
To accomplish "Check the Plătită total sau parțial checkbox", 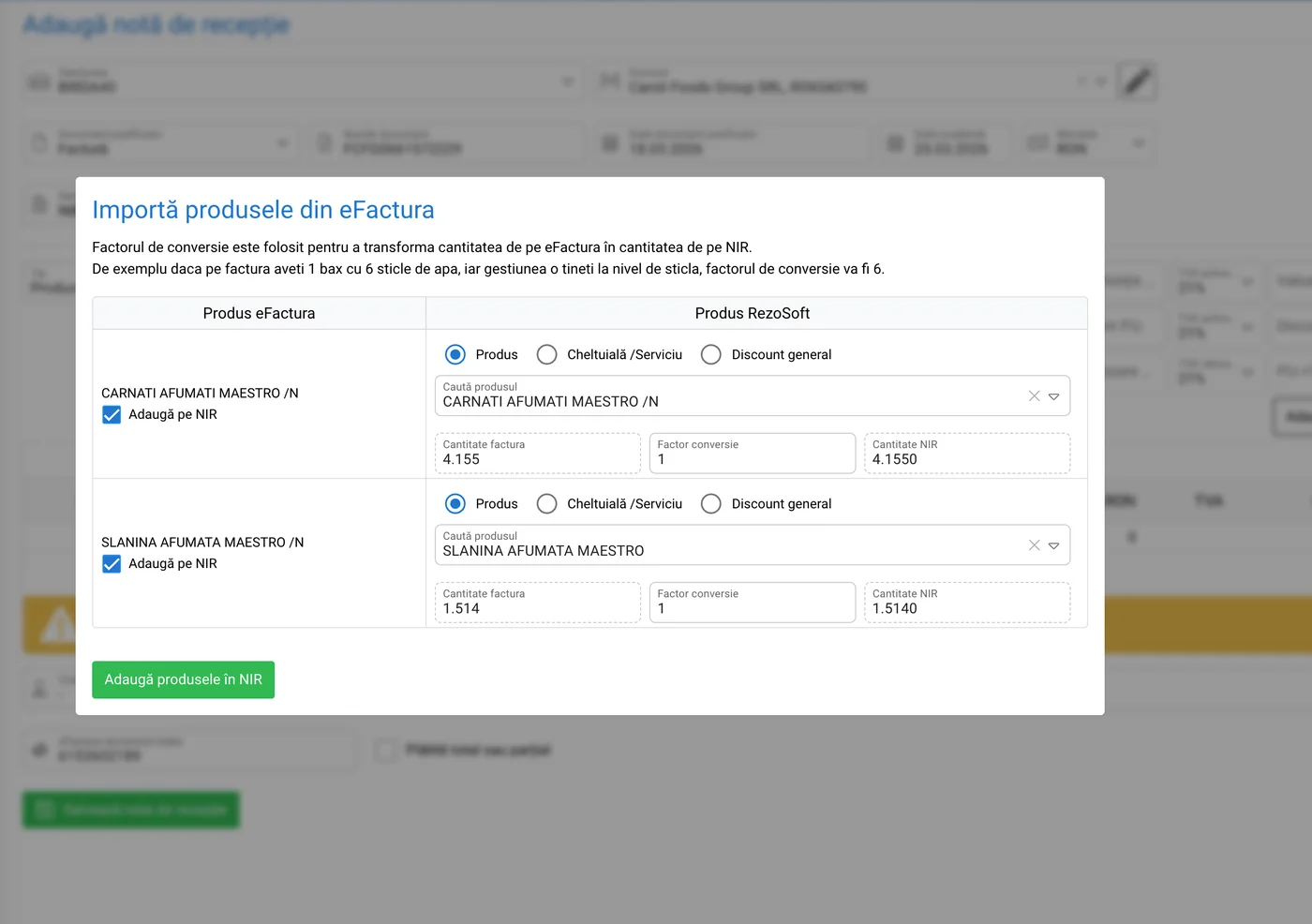I will pyautogui.click(x=385, y=750).
